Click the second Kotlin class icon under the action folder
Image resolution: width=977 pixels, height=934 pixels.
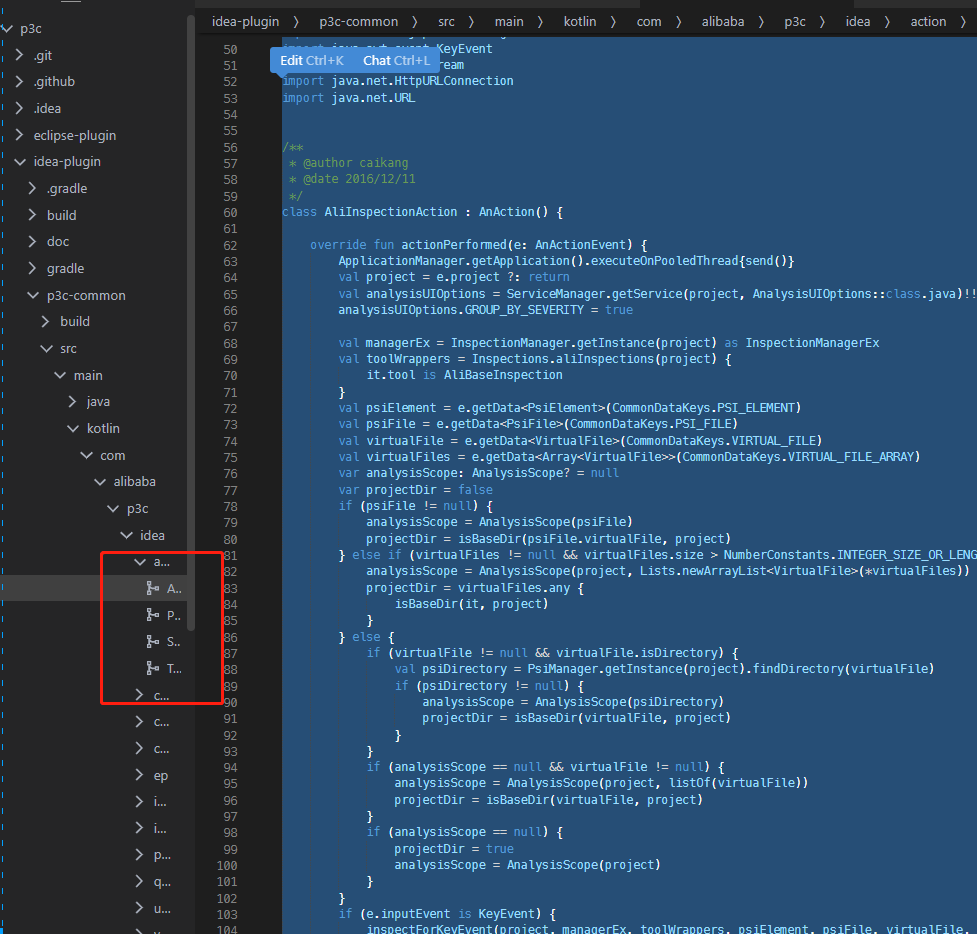tap(150, 614)
